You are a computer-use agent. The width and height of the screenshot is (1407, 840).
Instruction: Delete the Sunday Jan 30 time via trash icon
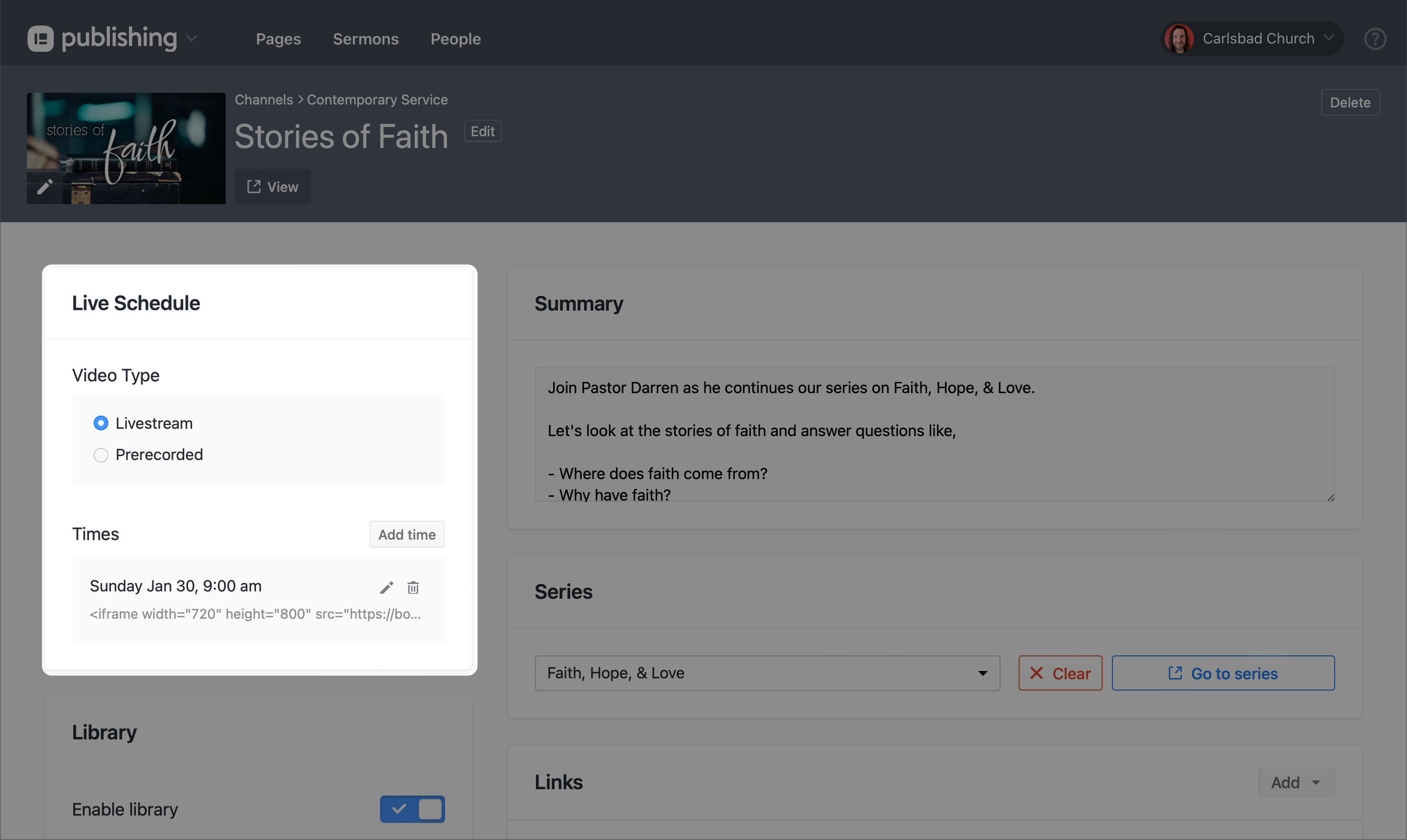413,587
